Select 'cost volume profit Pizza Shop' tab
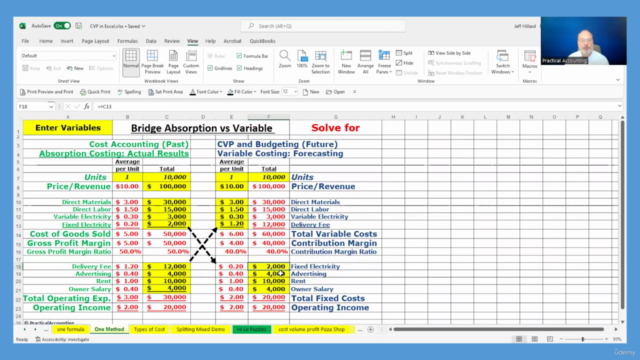Screen dimensions: 640x360 [x=311, y=329]
